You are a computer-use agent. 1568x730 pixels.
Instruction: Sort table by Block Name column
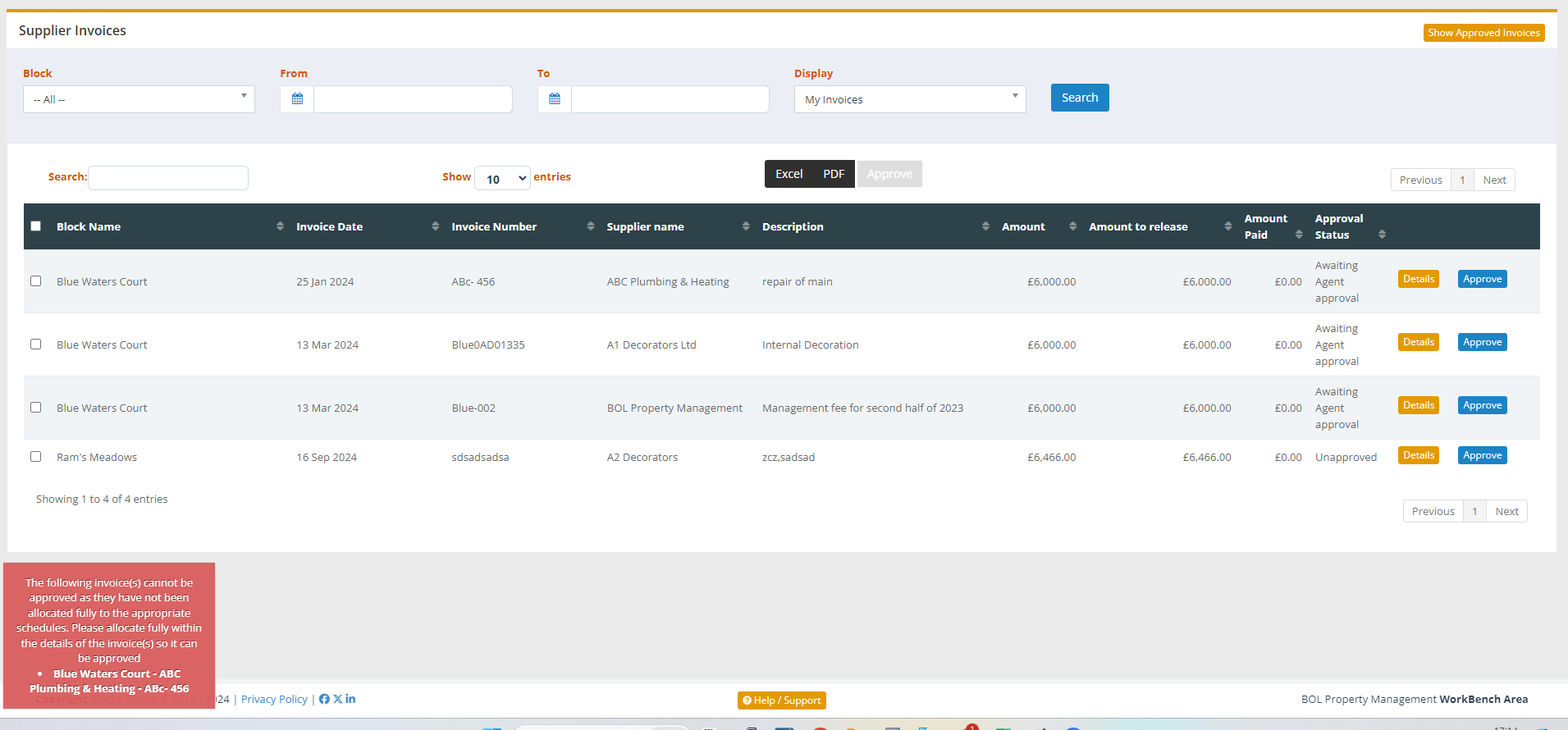point(89,227)
